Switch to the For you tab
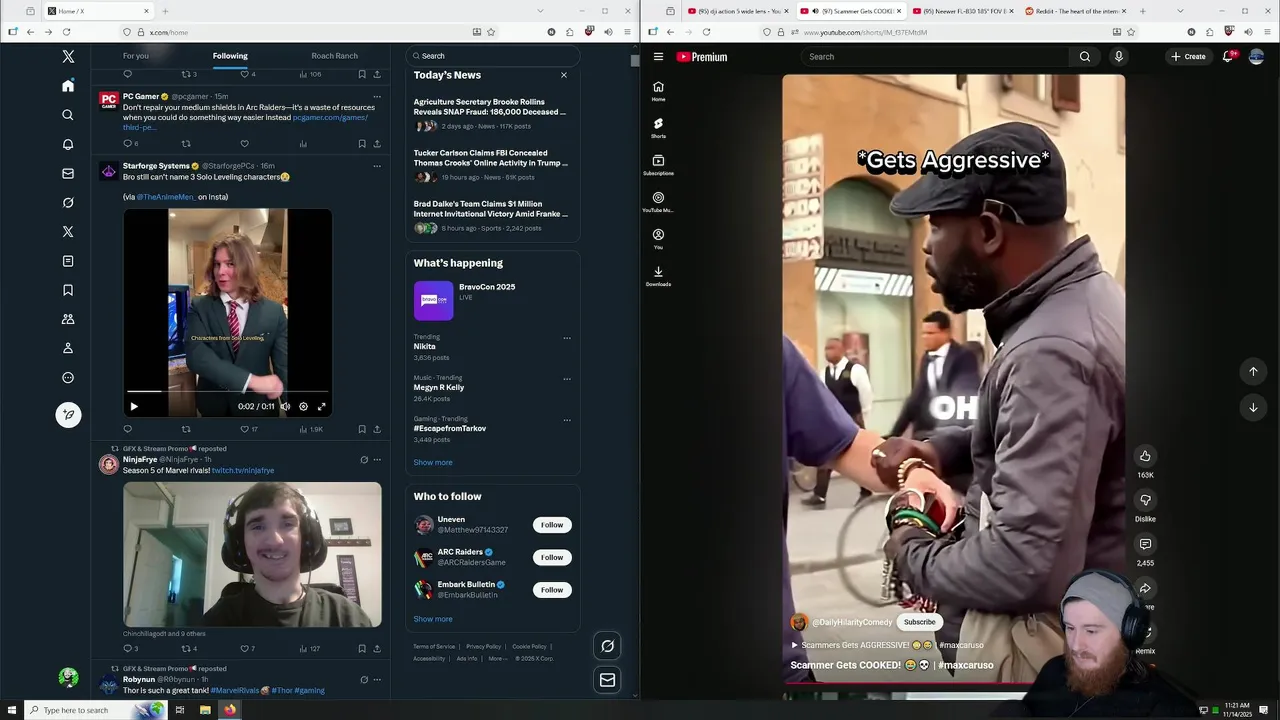 [x=136, y=56]
